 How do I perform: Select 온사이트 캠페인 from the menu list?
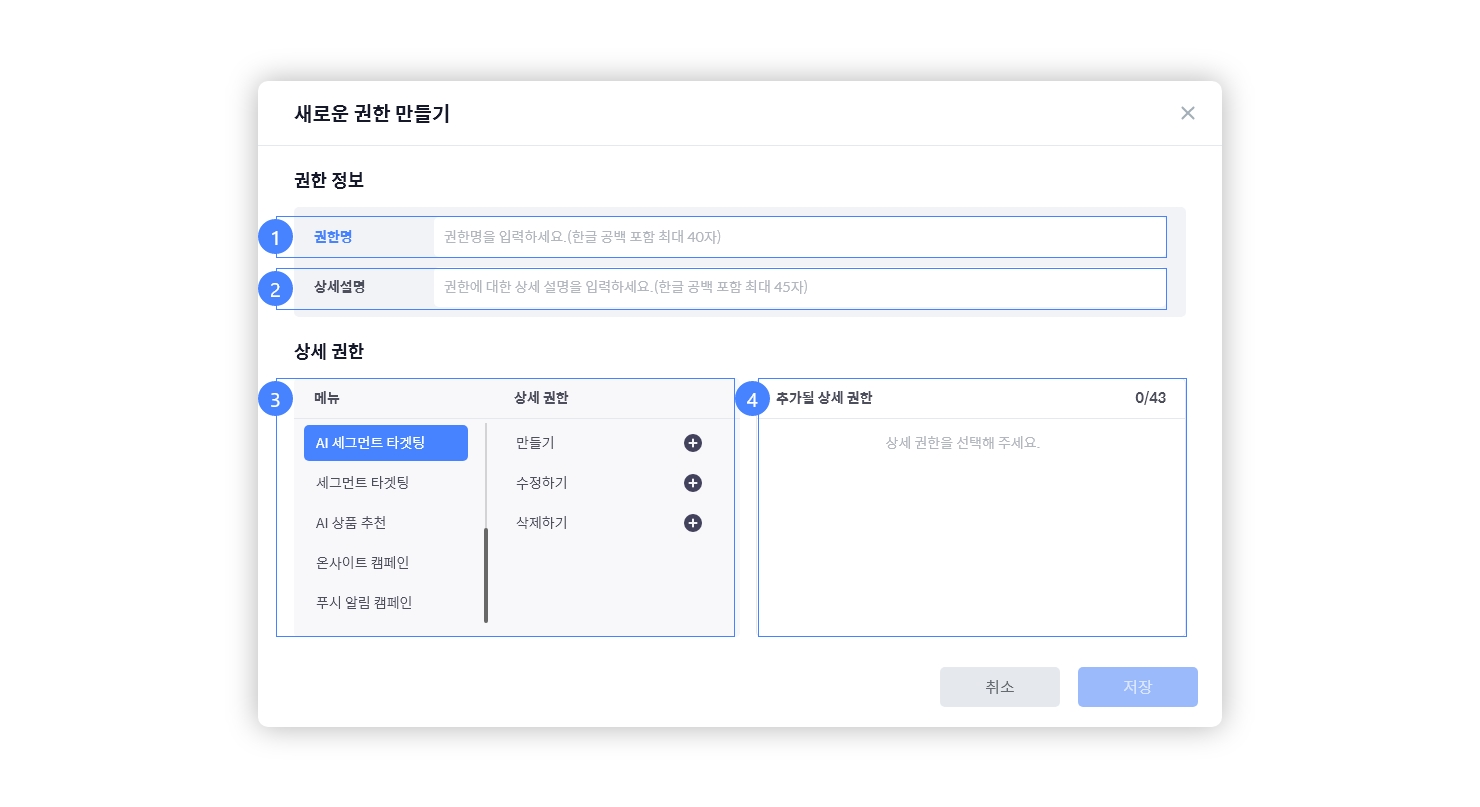(x=362, y=563)
